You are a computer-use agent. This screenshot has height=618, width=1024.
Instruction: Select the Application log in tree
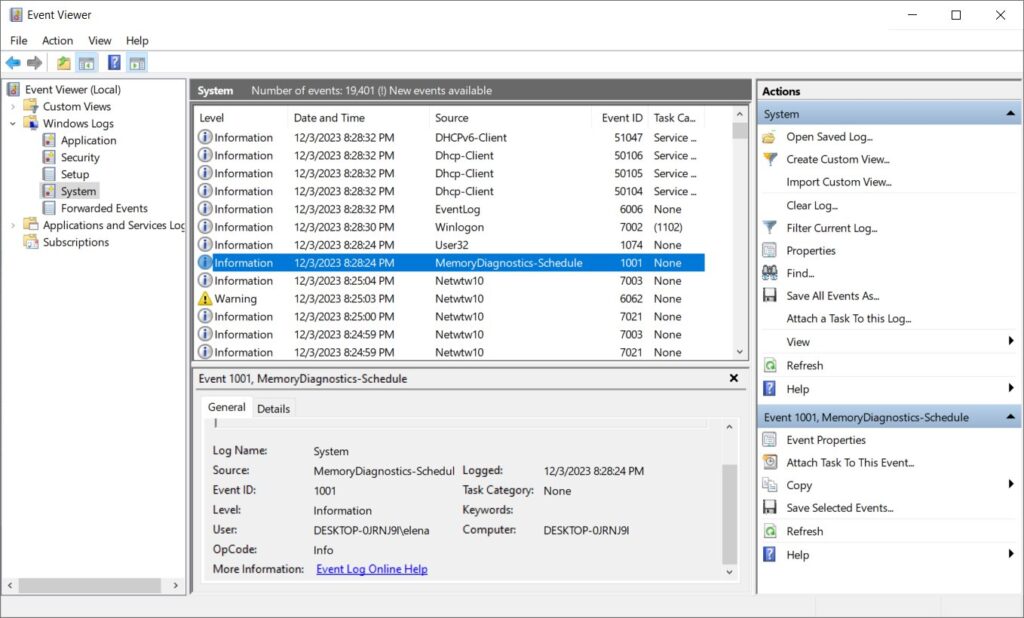(x=88, y=140)
